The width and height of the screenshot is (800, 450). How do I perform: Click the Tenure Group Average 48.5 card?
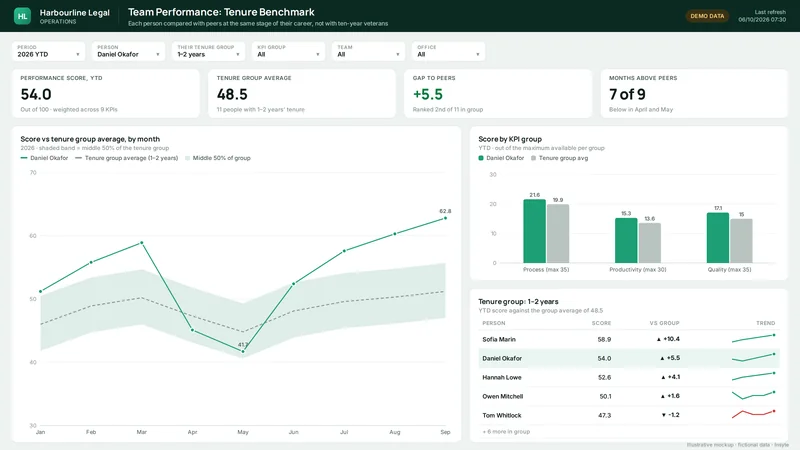click(x=302, y=94)
